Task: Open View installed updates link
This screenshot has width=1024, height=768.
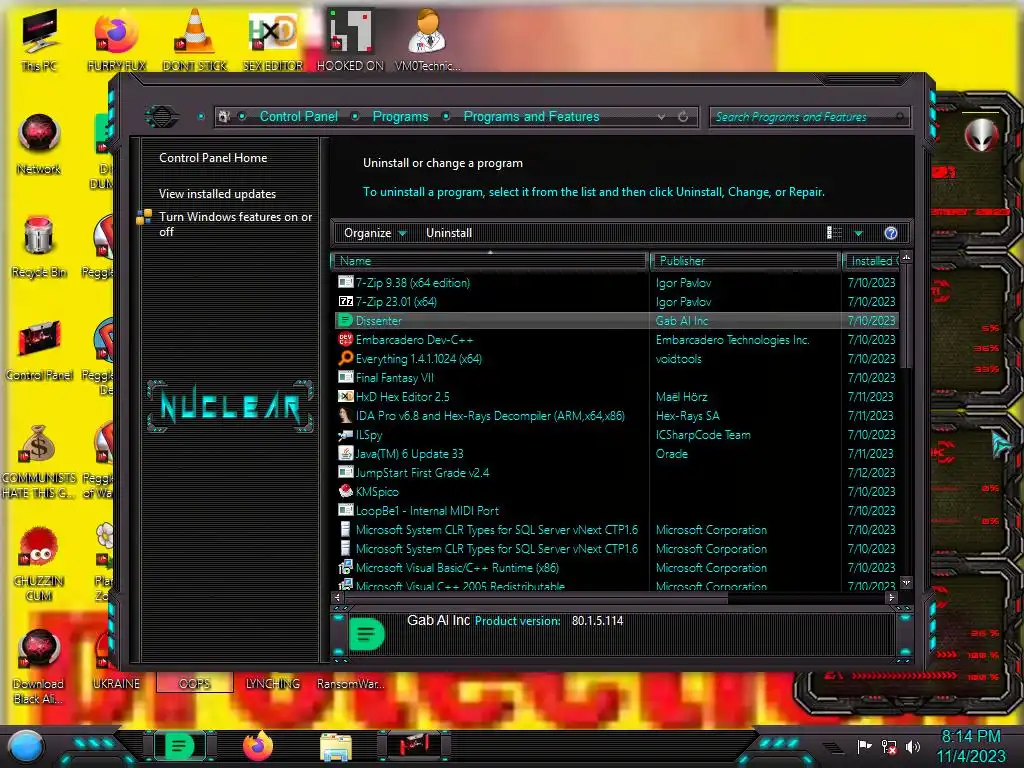Action: (x=217, y=194)
